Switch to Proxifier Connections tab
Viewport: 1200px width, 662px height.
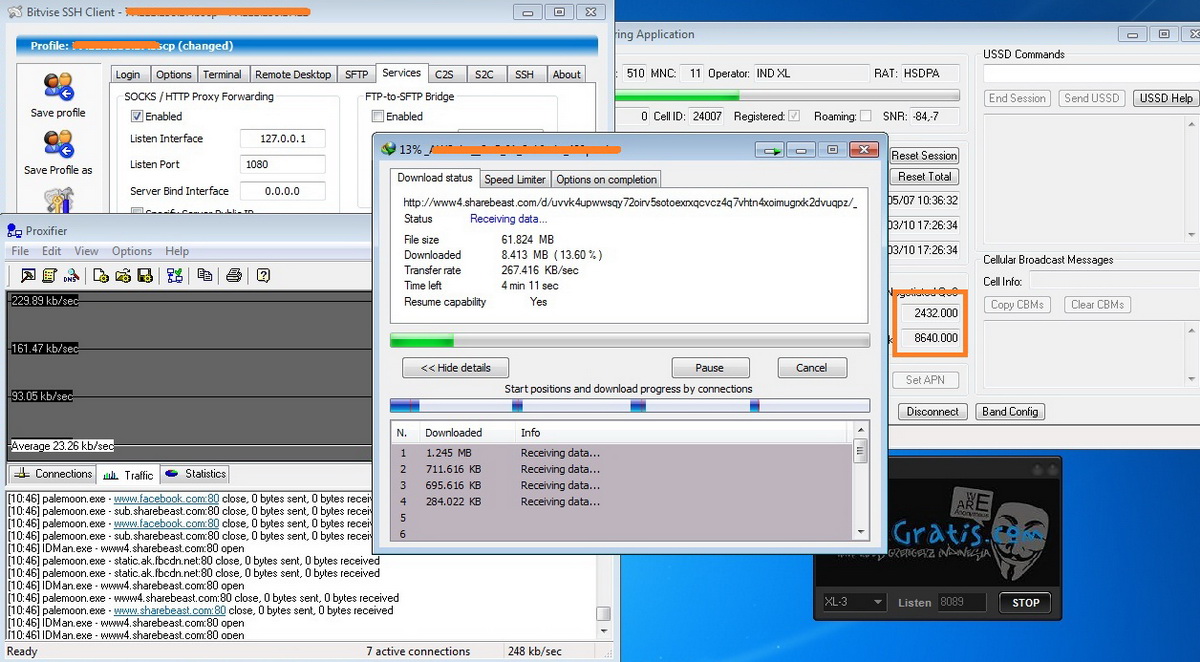coord(53,474)
